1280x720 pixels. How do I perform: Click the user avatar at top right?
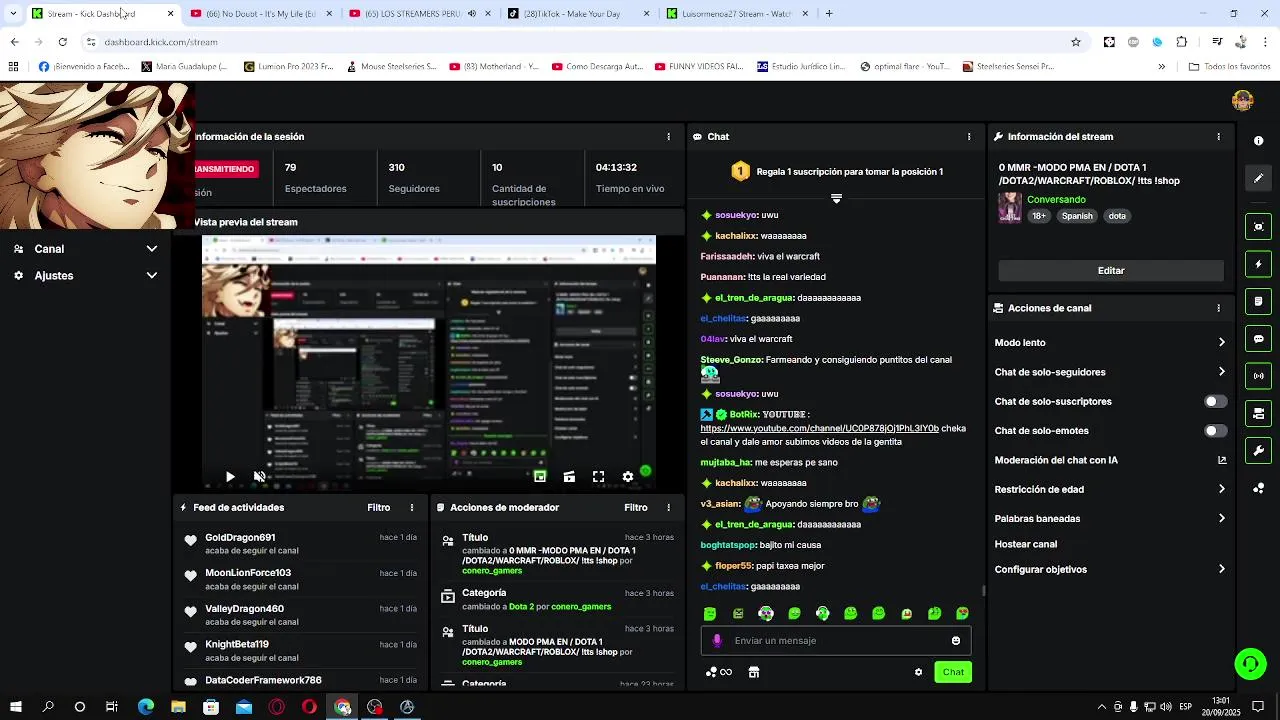[1243, 100]
